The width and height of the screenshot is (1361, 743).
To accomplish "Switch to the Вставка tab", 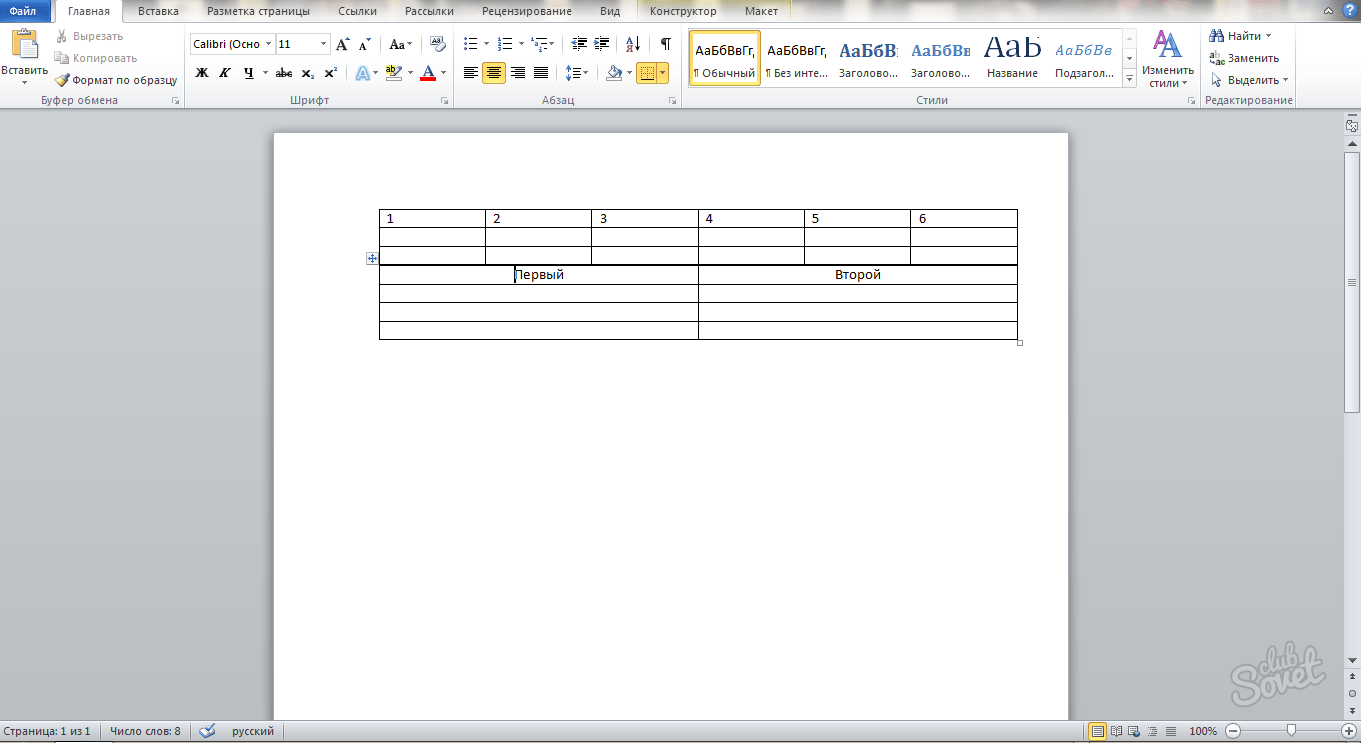I will click(x=158, y=11).
